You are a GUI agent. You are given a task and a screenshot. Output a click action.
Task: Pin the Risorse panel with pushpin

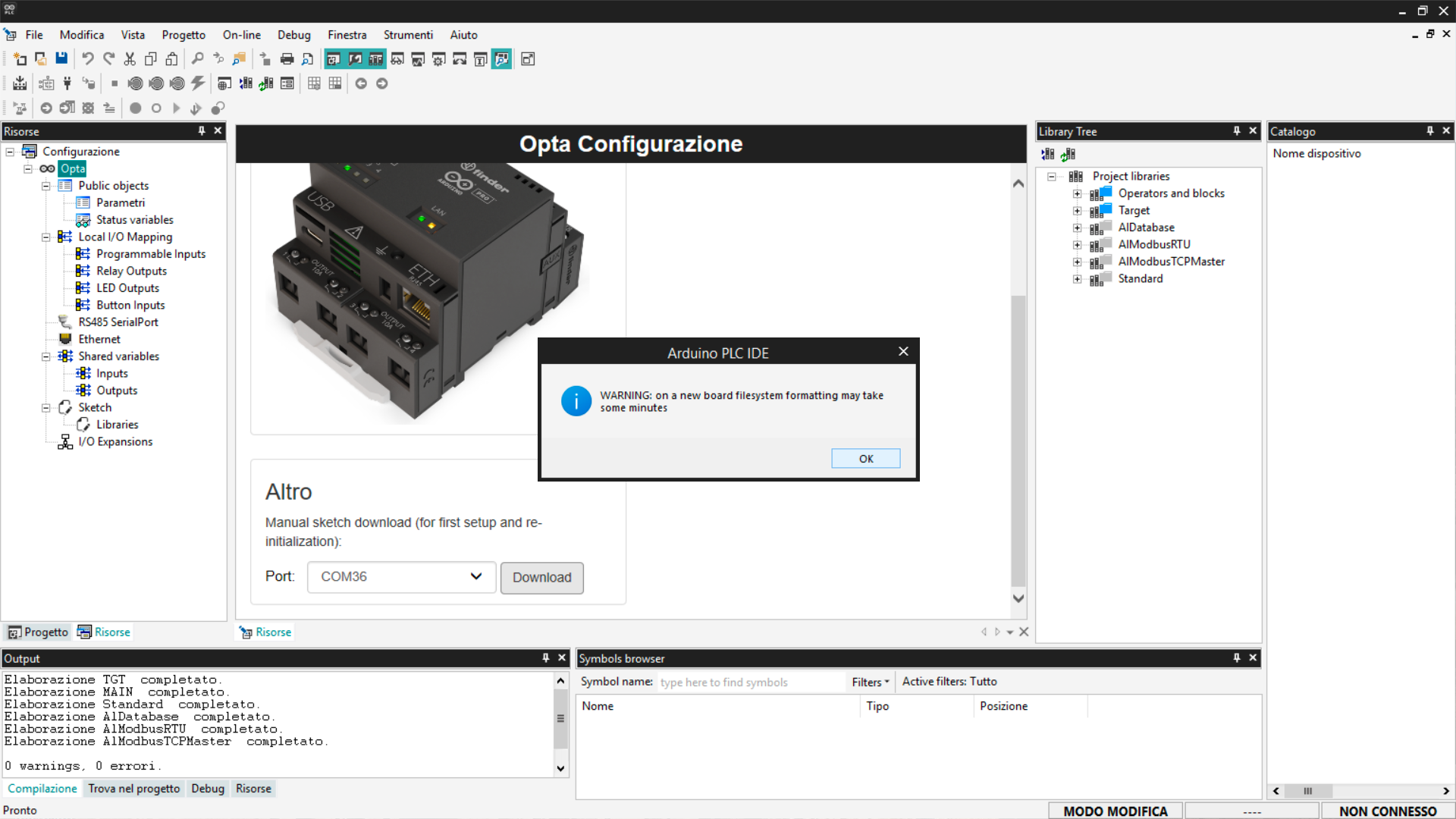coord(202,131)
